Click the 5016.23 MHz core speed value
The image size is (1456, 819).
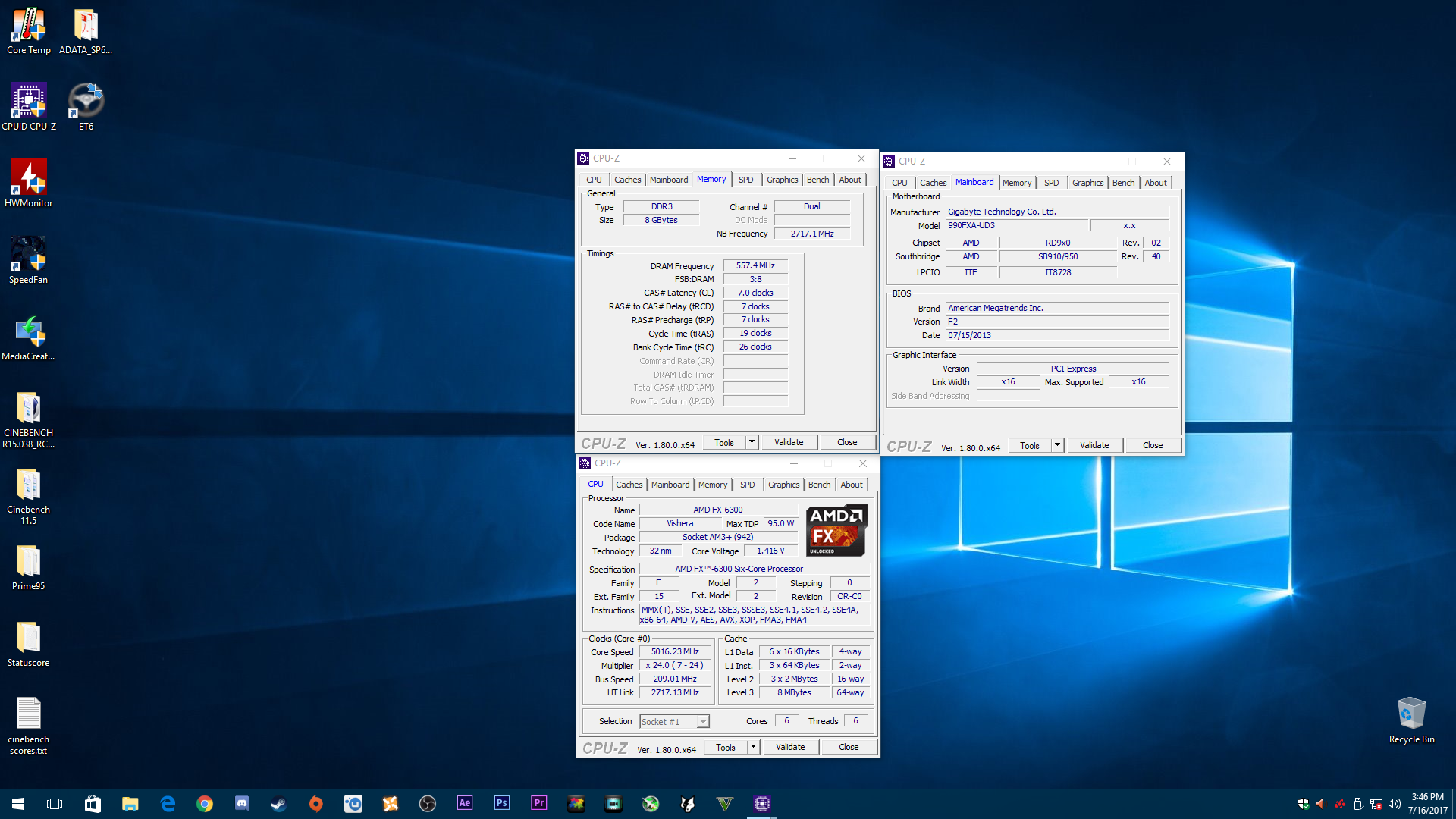click(675, 652)
